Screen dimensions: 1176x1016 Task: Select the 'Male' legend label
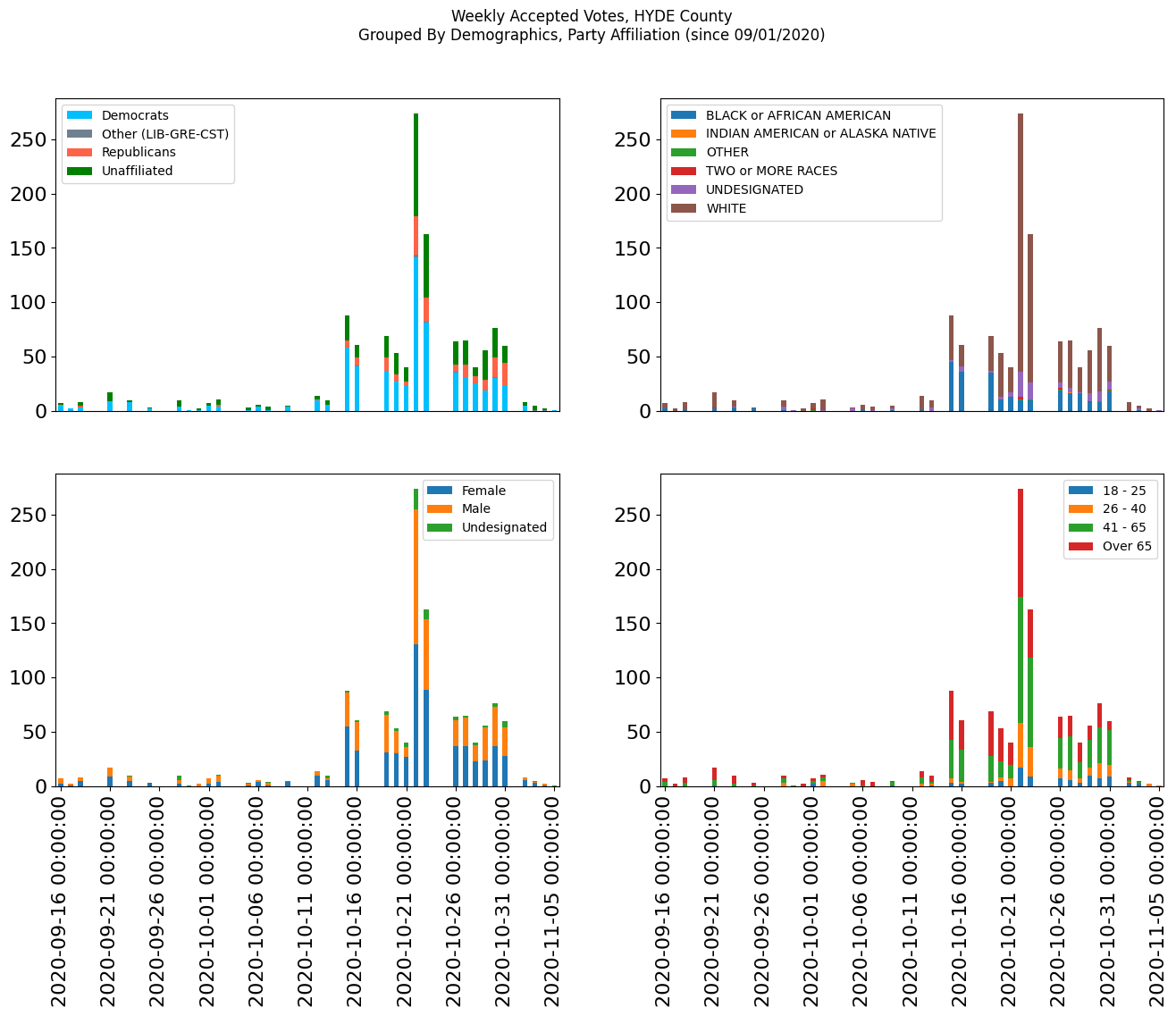click(x=476, y=509)
